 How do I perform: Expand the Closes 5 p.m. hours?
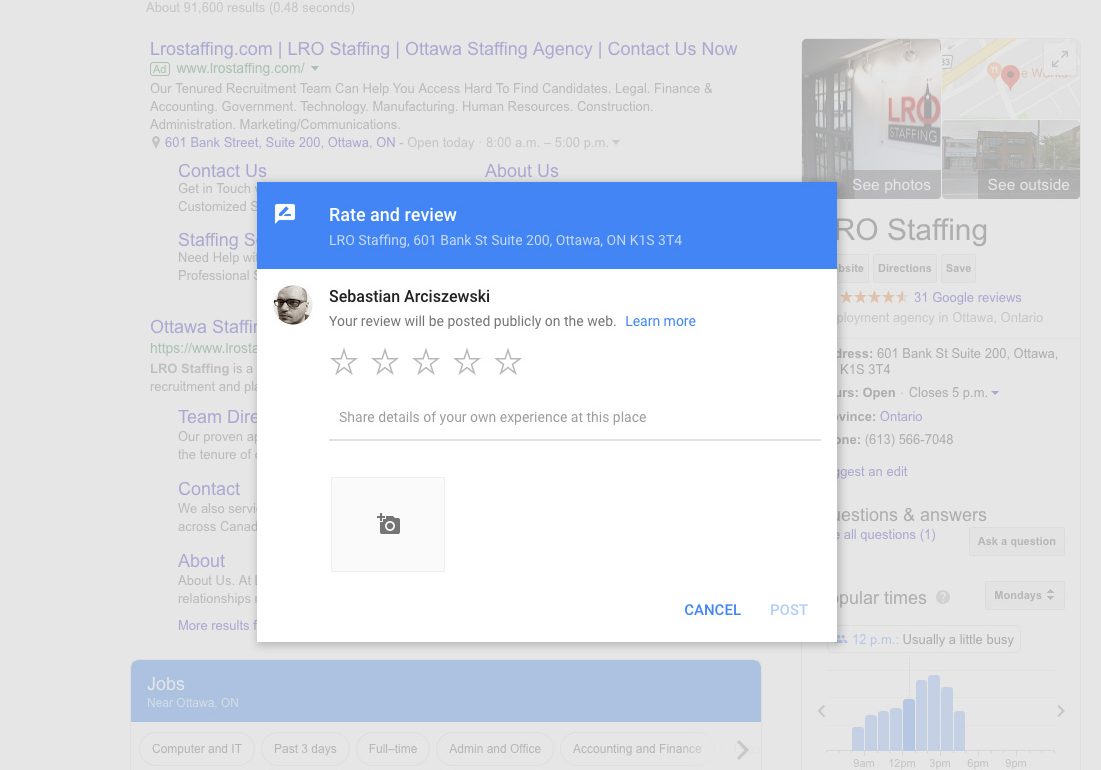point(995,393)
